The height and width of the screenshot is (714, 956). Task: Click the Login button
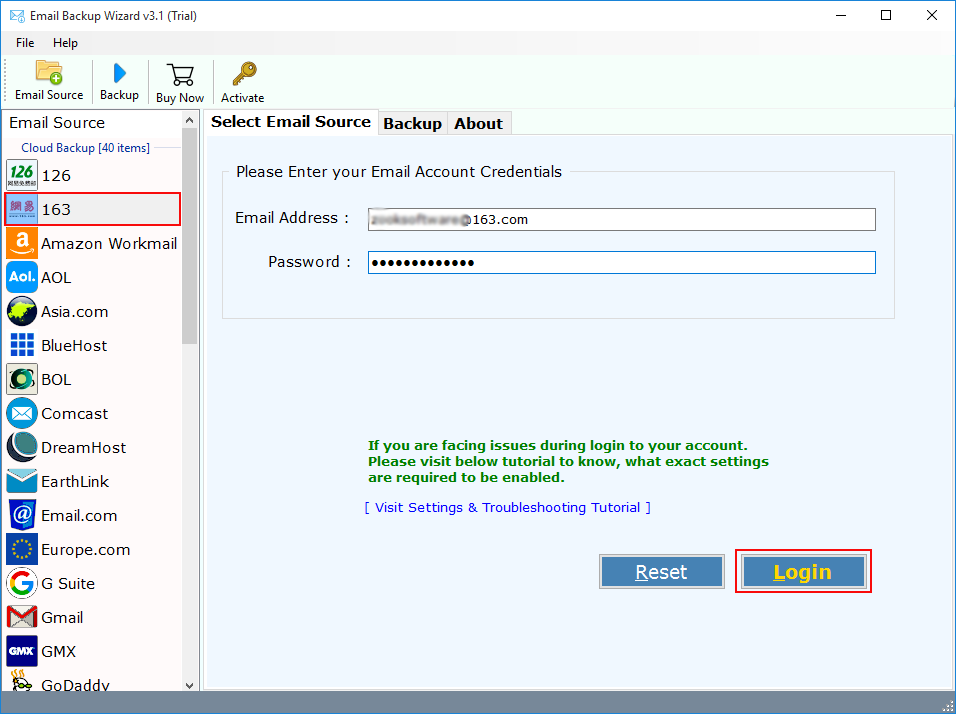point(803,571)
